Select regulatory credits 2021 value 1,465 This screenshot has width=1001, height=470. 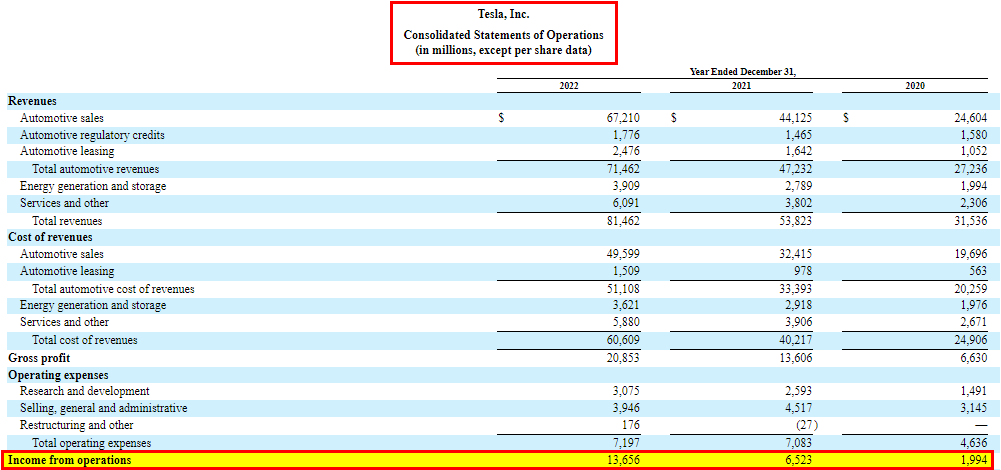pos(799,135)
